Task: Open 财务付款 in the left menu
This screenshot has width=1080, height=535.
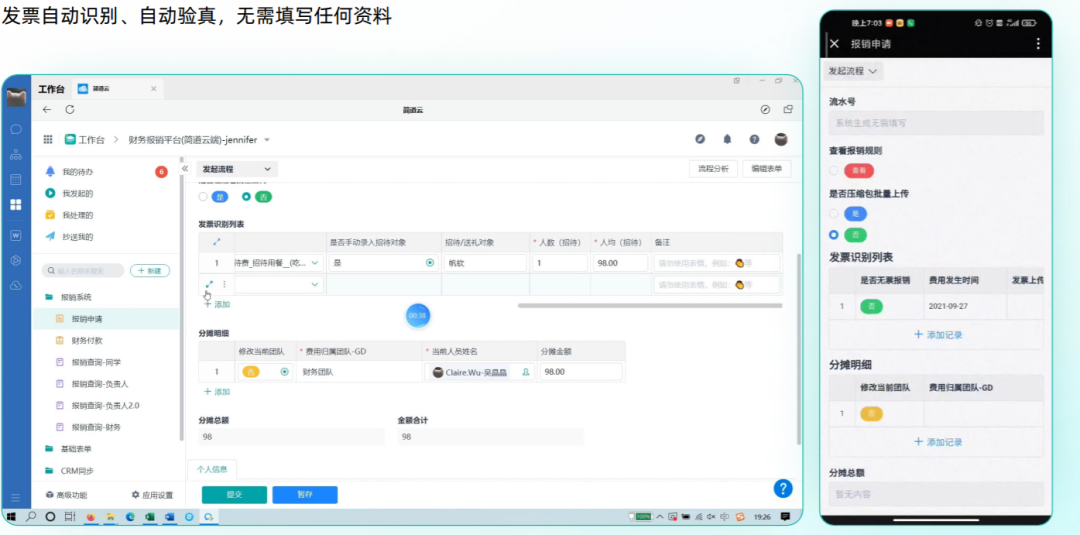Action: coord(87,340)
